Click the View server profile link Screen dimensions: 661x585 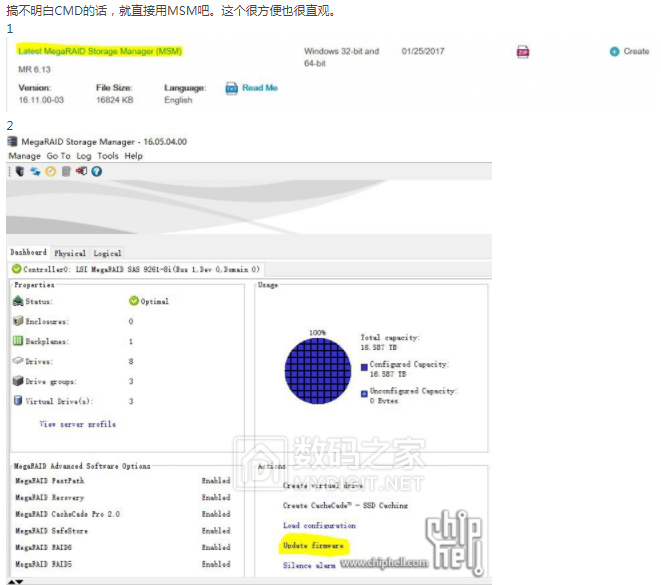tap(77, 424)
